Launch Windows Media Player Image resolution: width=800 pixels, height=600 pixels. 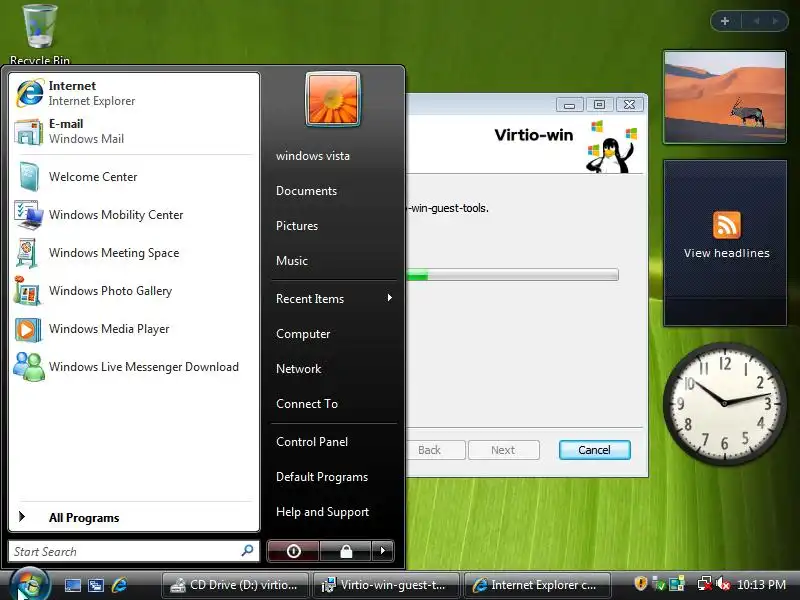(134, 329)
